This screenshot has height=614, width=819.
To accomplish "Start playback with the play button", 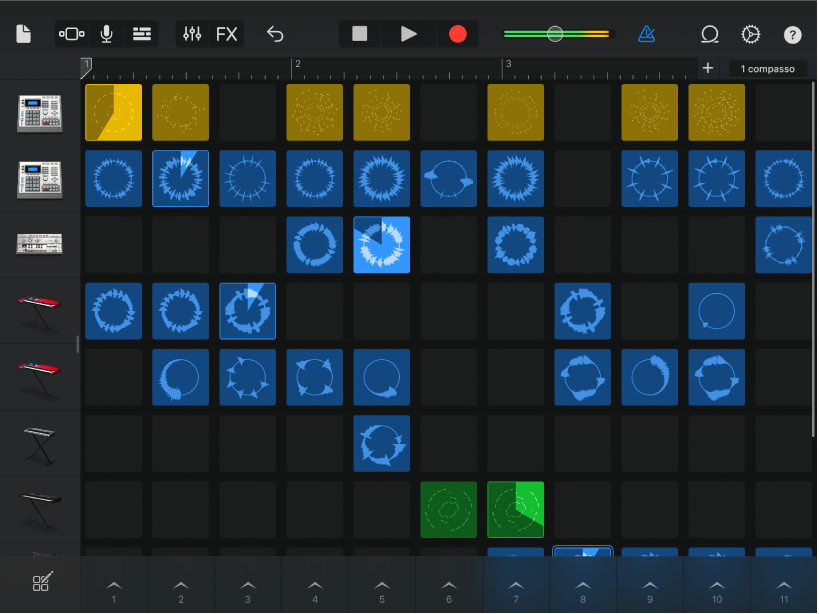I will click(x=407, y=33).
